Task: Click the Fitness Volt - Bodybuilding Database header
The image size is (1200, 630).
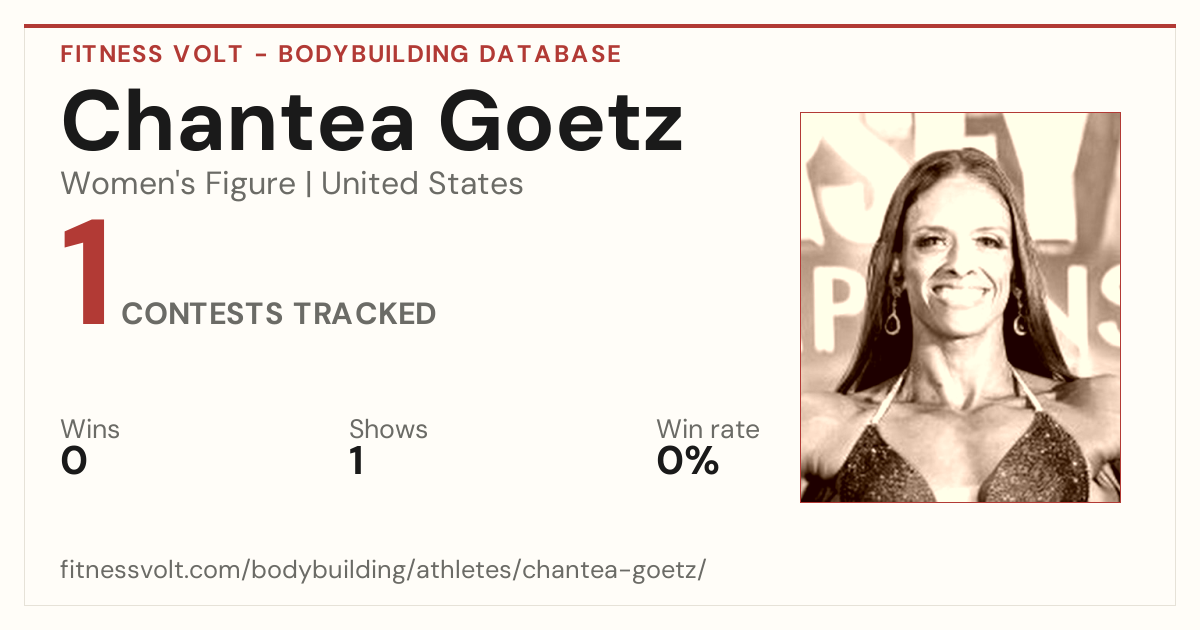Action: pyautogui.click(x=341, y=54)
